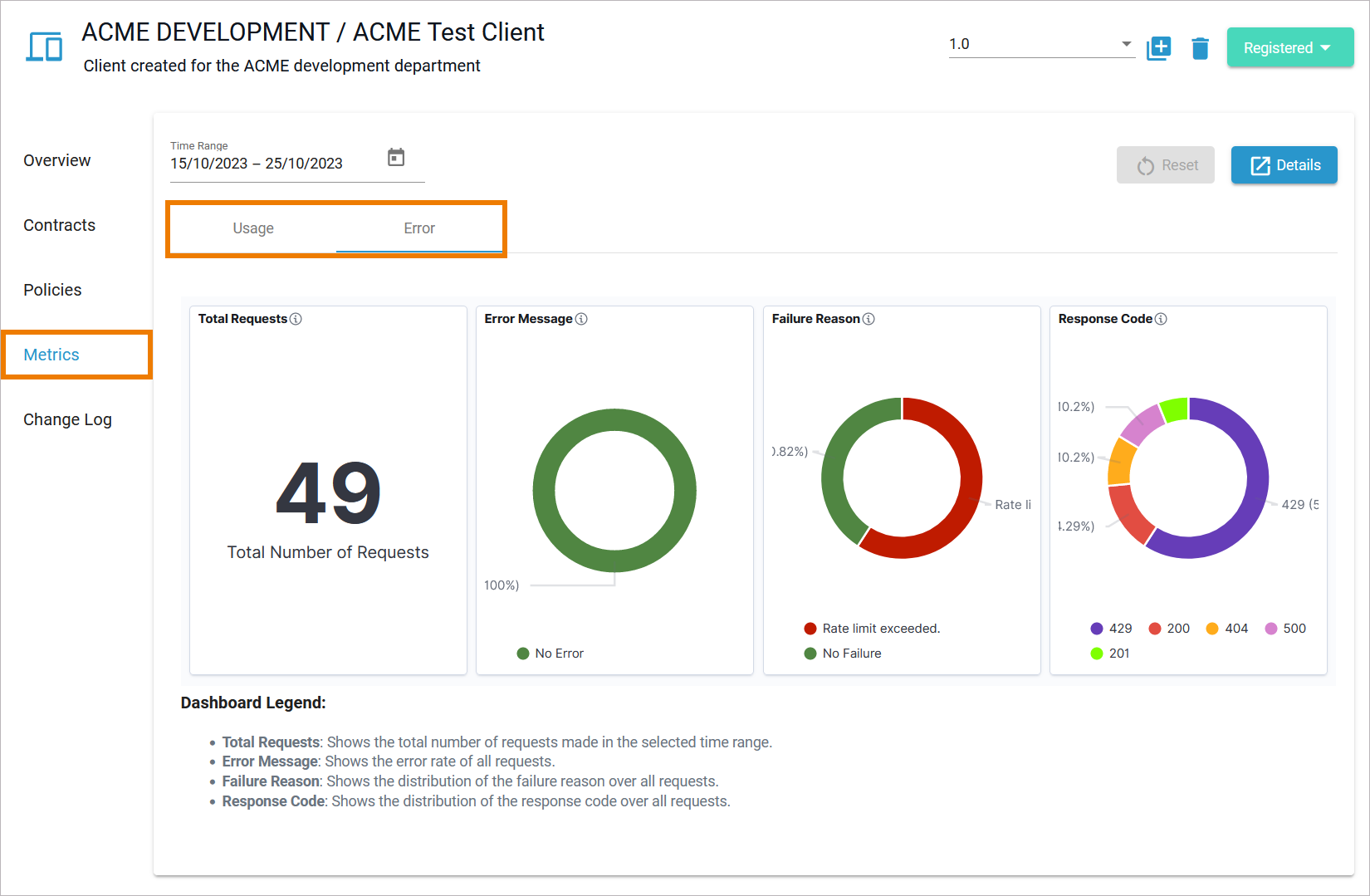Viewport: 1370px width, 896px height.
Task: Open the Total Requests info tooltip icon
Action: (x=297, y=318)
